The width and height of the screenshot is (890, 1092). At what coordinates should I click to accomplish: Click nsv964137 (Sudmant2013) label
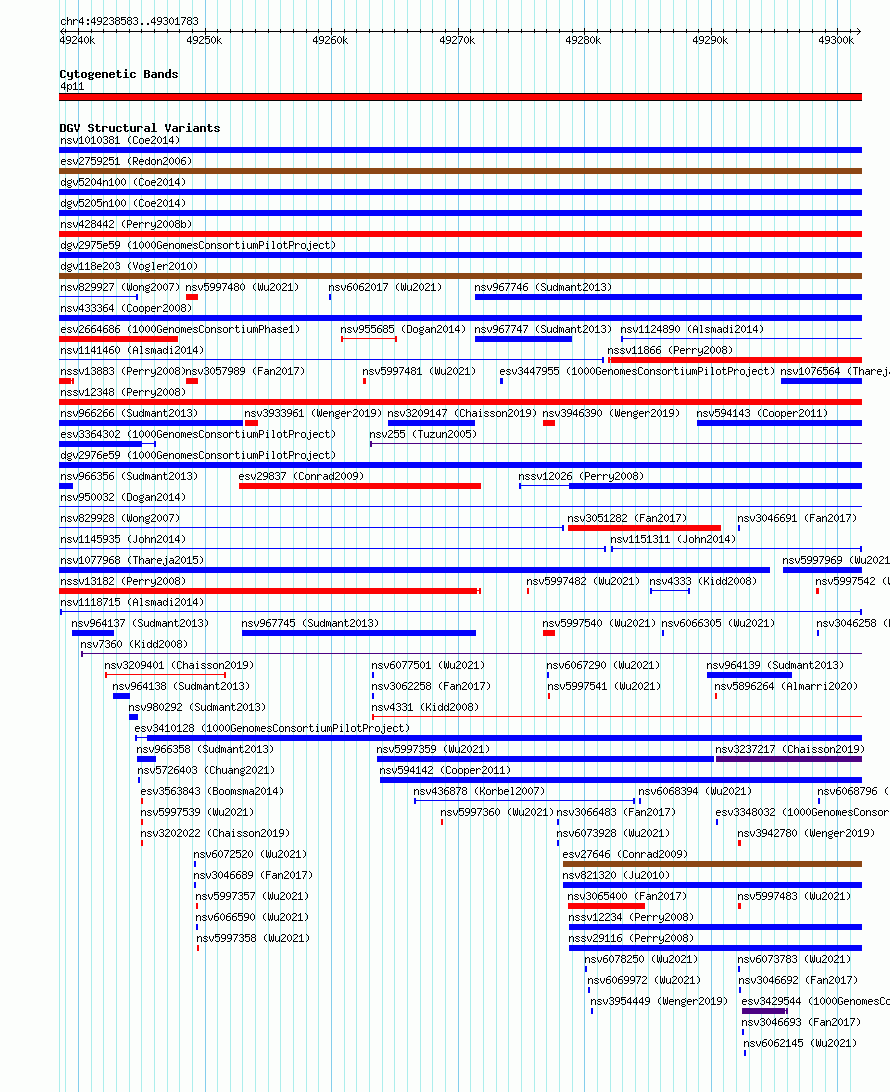(140, 623)
